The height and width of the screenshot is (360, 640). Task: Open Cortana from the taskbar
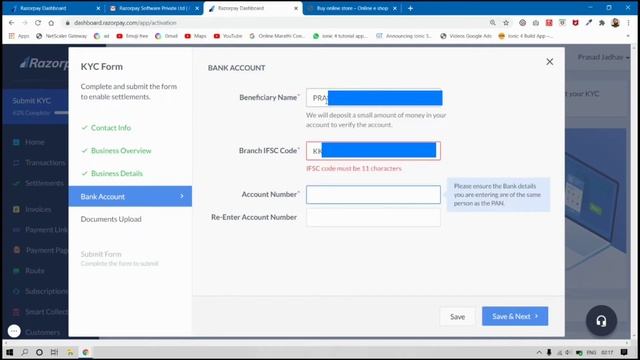pos(39,352)
